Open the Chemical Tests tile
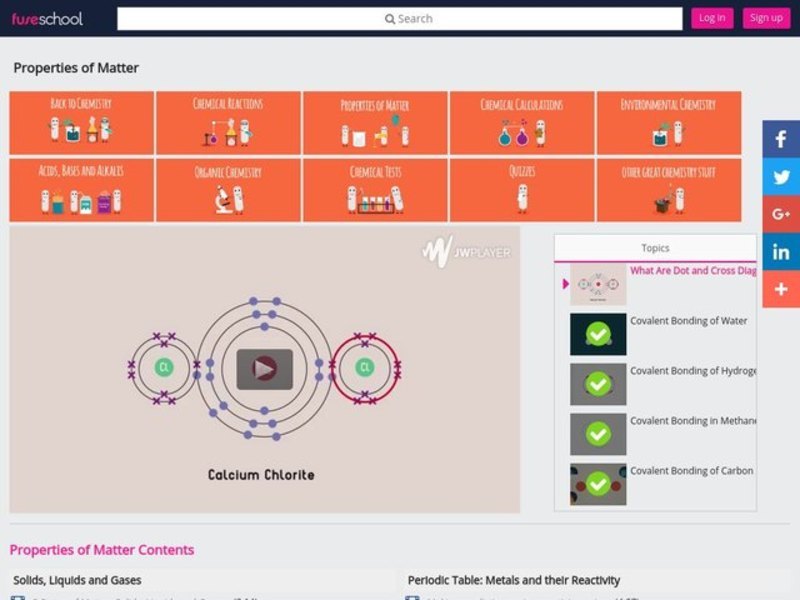The height and width of the screenshot is (600, 800). tap(375, 190)
